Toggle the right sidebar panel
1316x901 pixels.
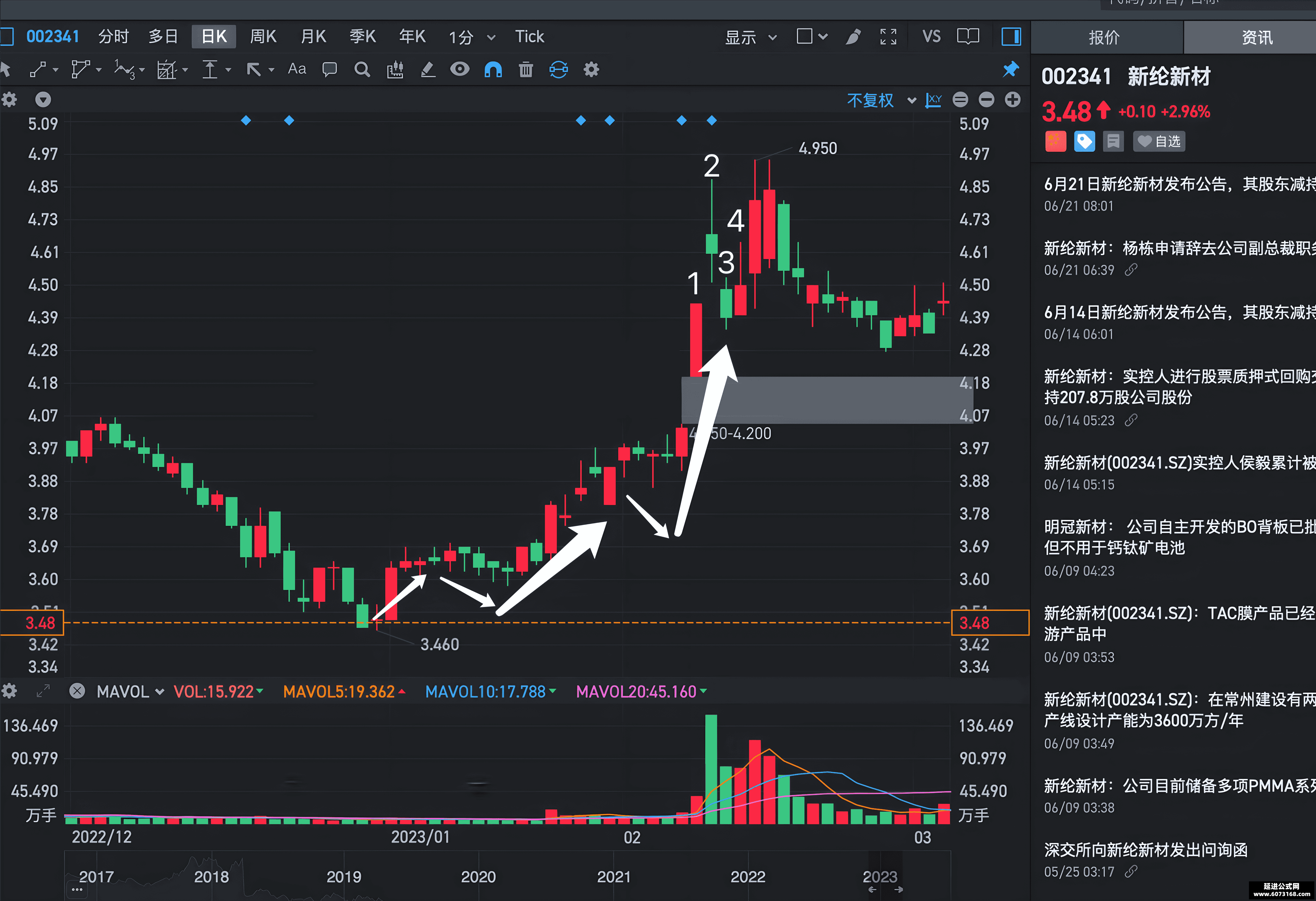[1011, 37]
